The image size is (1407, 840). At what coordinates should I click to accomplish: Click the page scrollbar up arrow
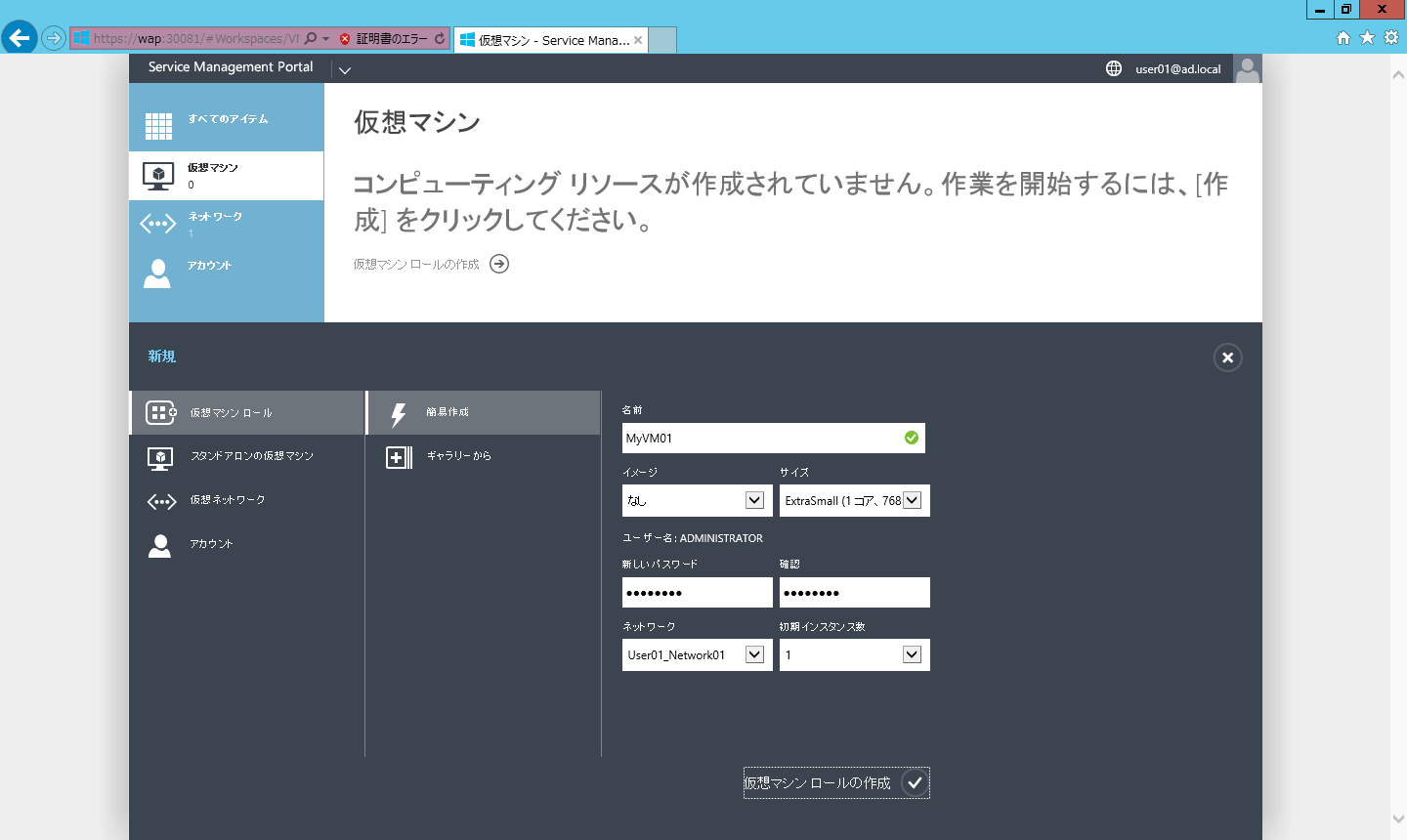click(x=1398, y=75)
